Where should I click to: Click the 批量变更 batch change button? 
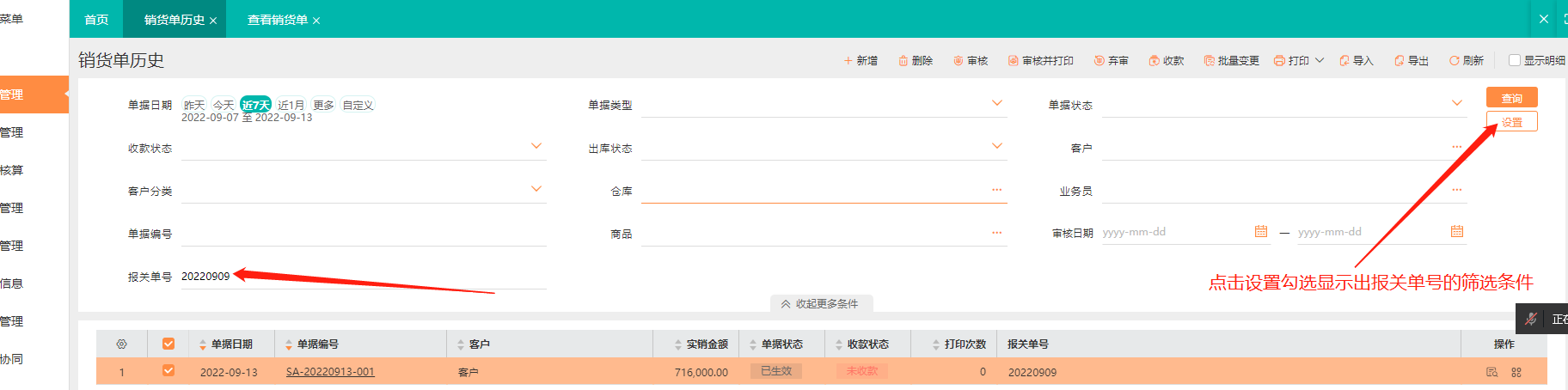(1232, 61)
